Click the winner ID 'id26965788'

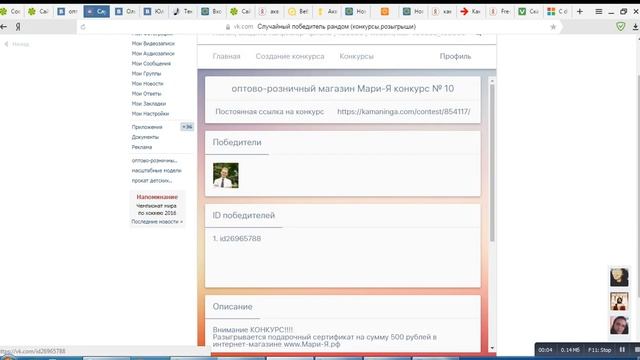click(240, 238)
